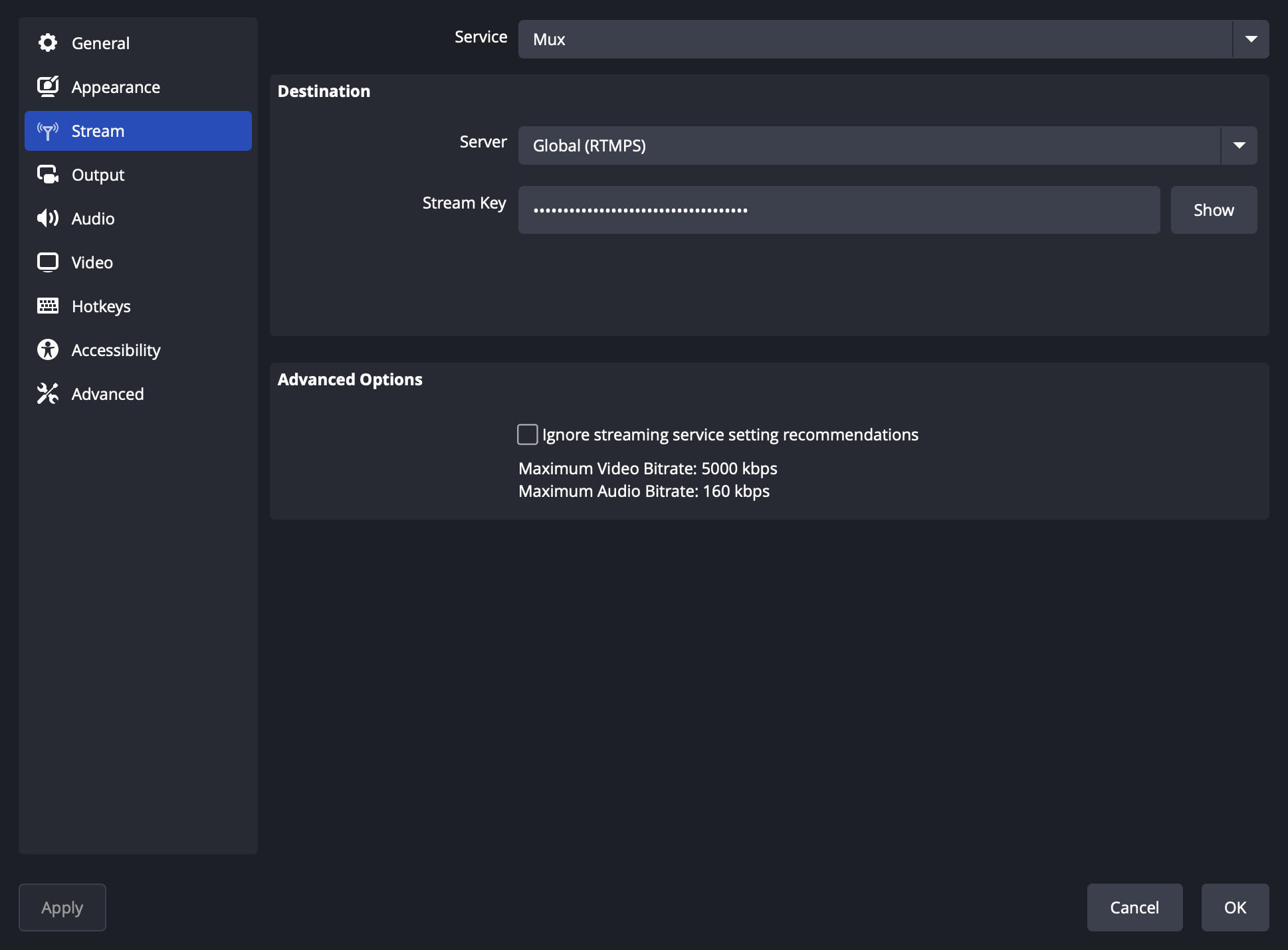The image size is (1288, 950).
Task: Expand the Server dropdown arrow
Action: point(1239,145)
